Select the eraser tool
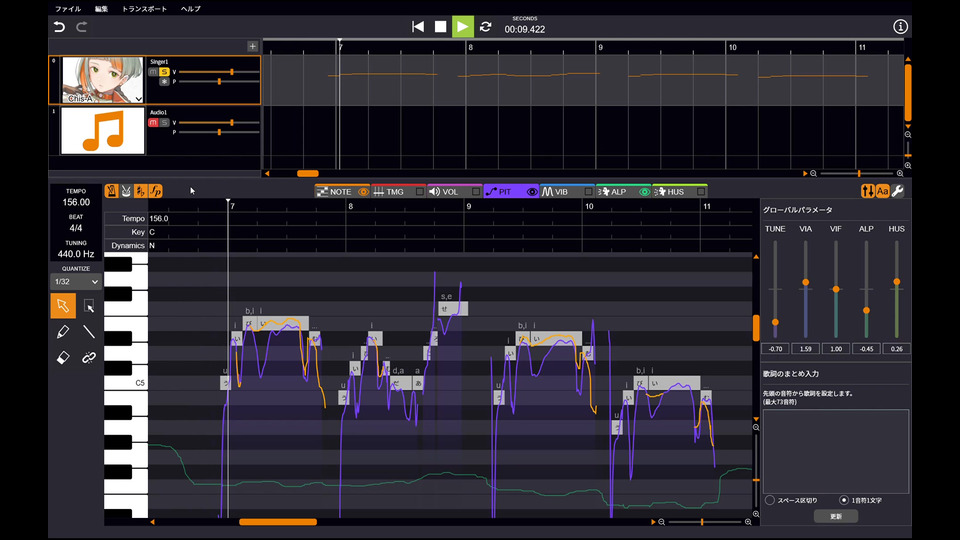 click(63, 357)
